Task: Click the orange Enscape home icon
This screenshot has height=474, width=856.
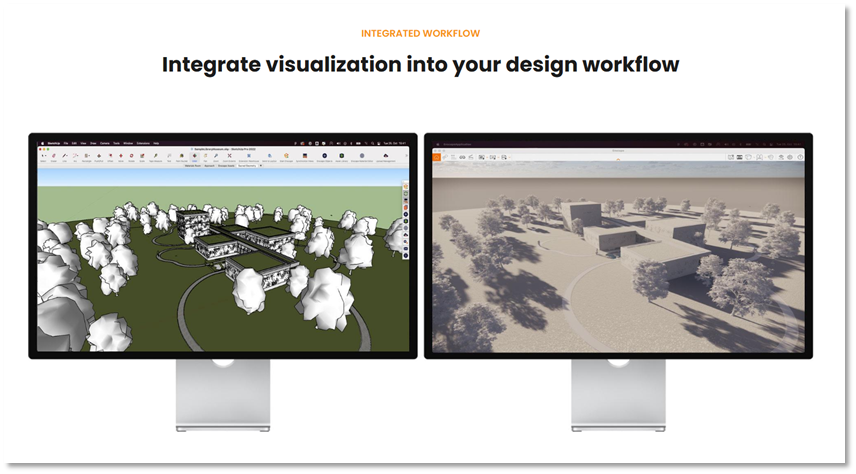Action: [437, 156]
